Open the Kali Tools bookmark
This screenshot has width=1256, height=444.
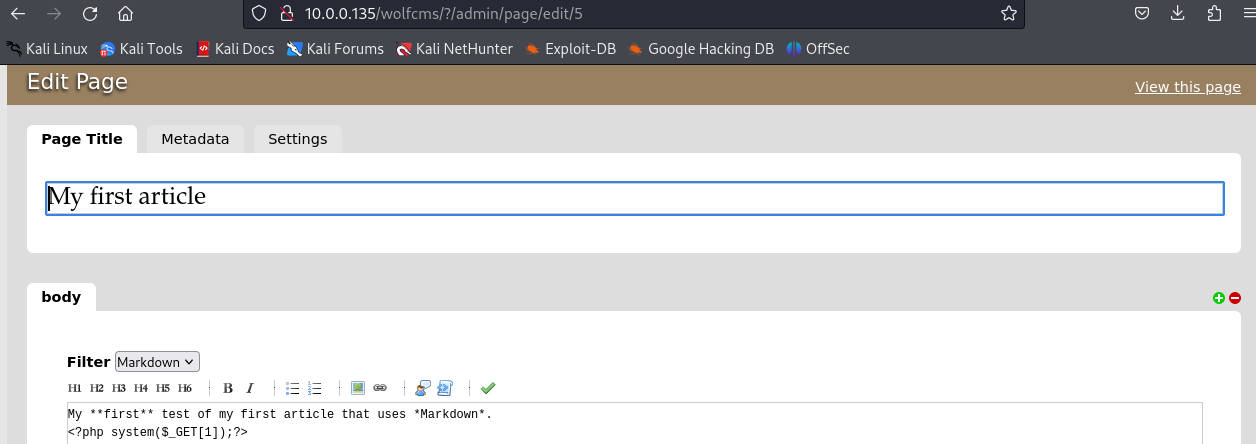pyautogui.click(x=141, y=48)
